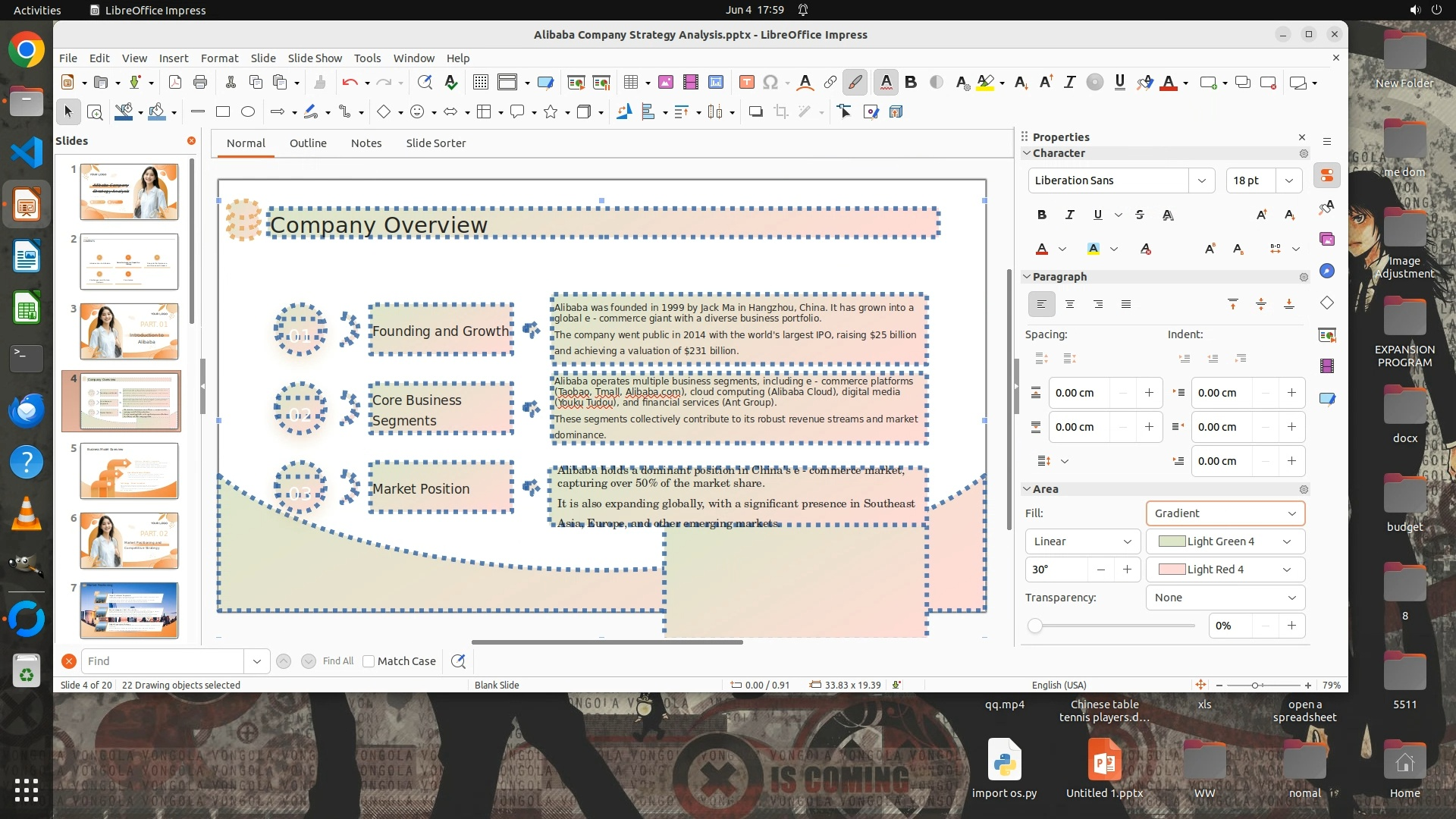Open the Fill type Gradient dropdown
Viewport: 1456px width, 819px height.
1225,513
